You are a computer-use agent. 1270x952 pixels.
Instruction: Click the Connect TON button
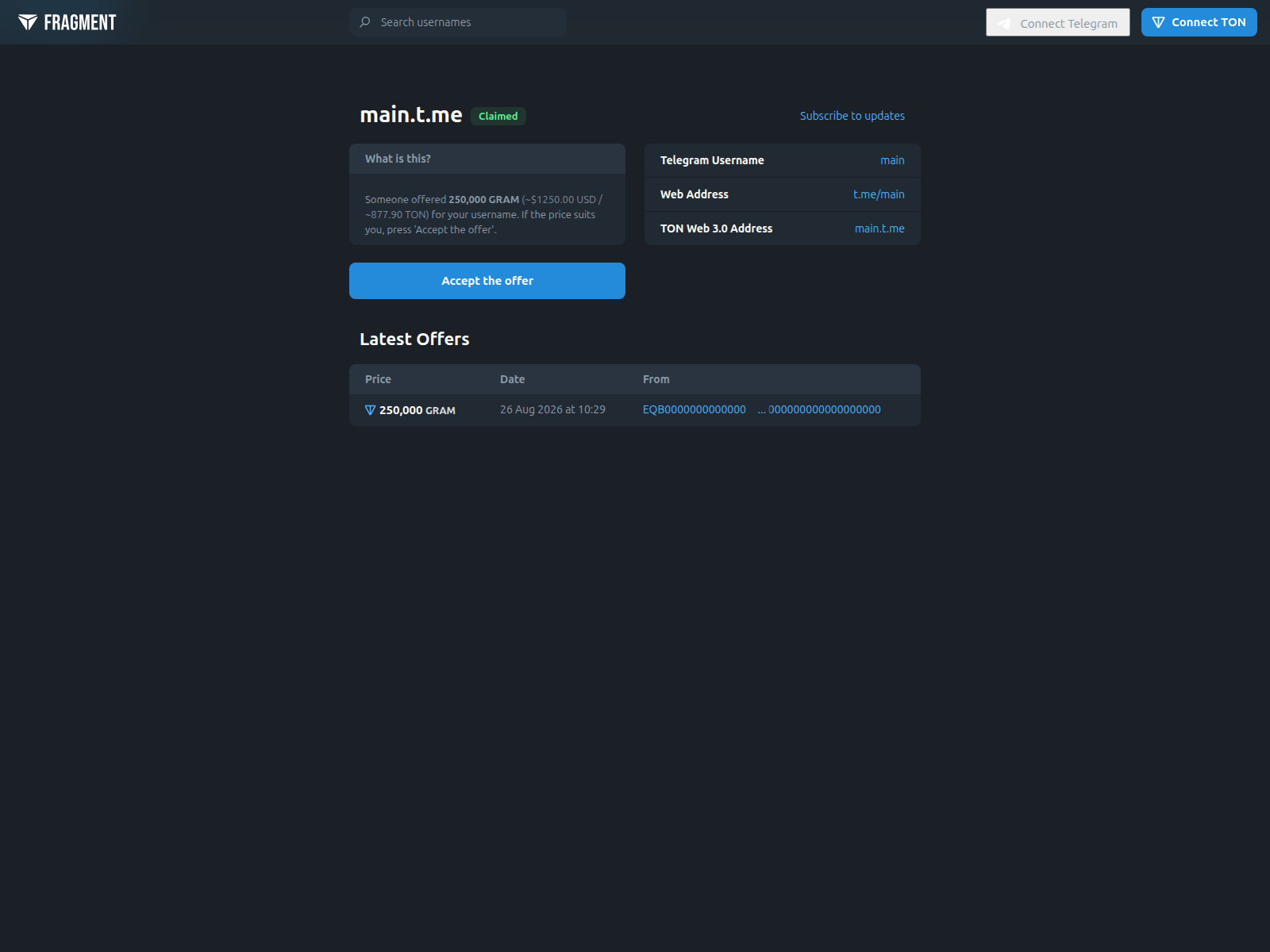coord(1199,22)
